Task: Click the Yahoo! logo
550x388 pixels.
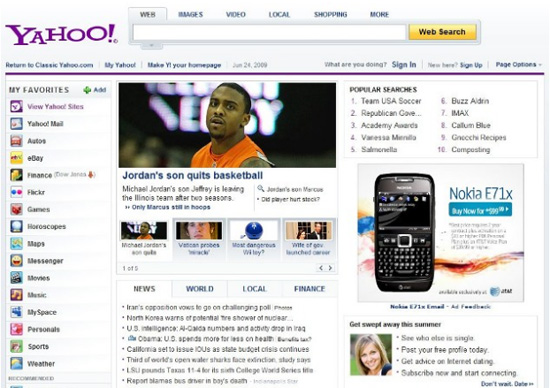Action: coord(61,34)
